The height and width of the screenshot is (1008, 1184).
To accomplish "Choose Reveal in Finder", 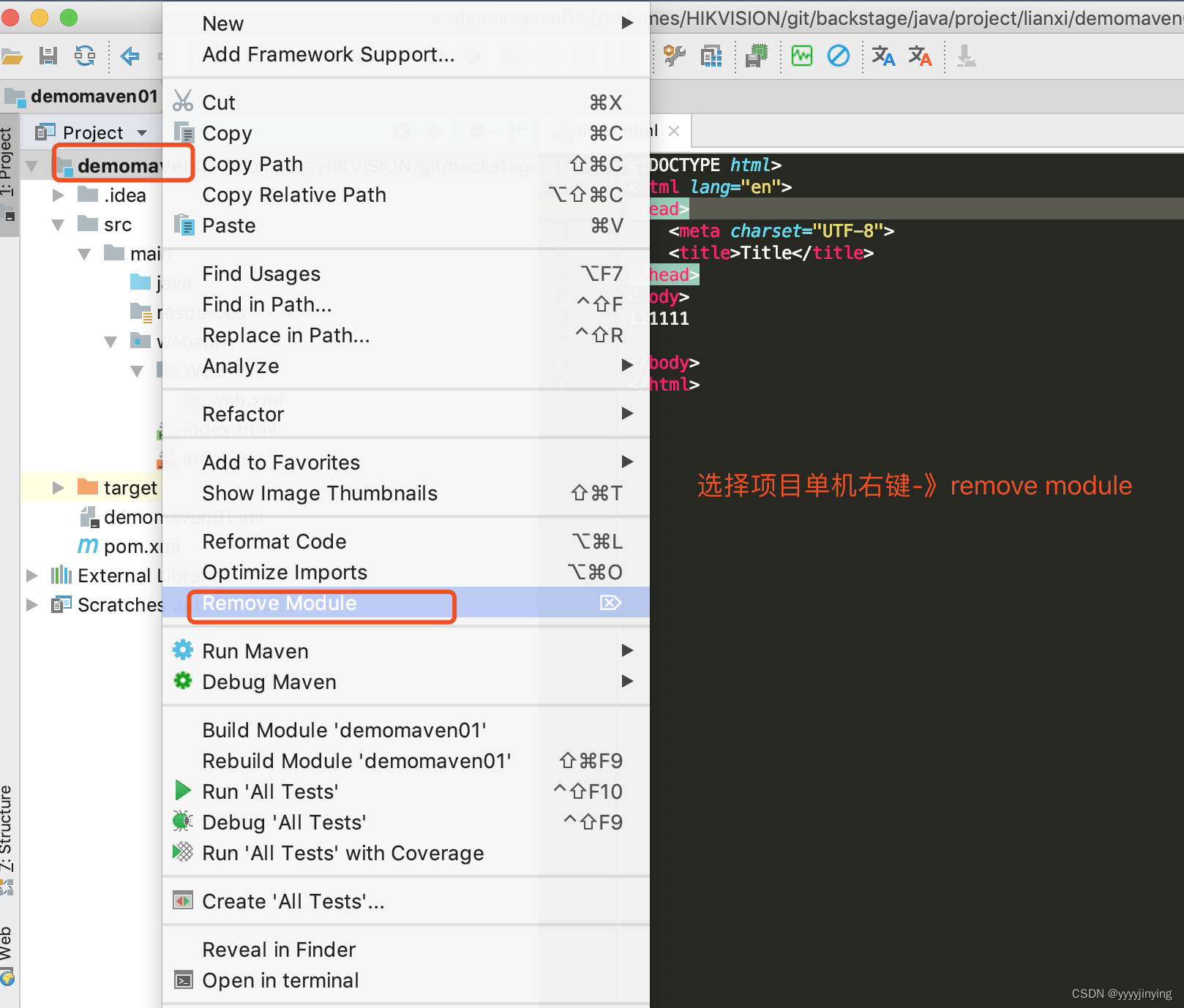I will 405,949.
